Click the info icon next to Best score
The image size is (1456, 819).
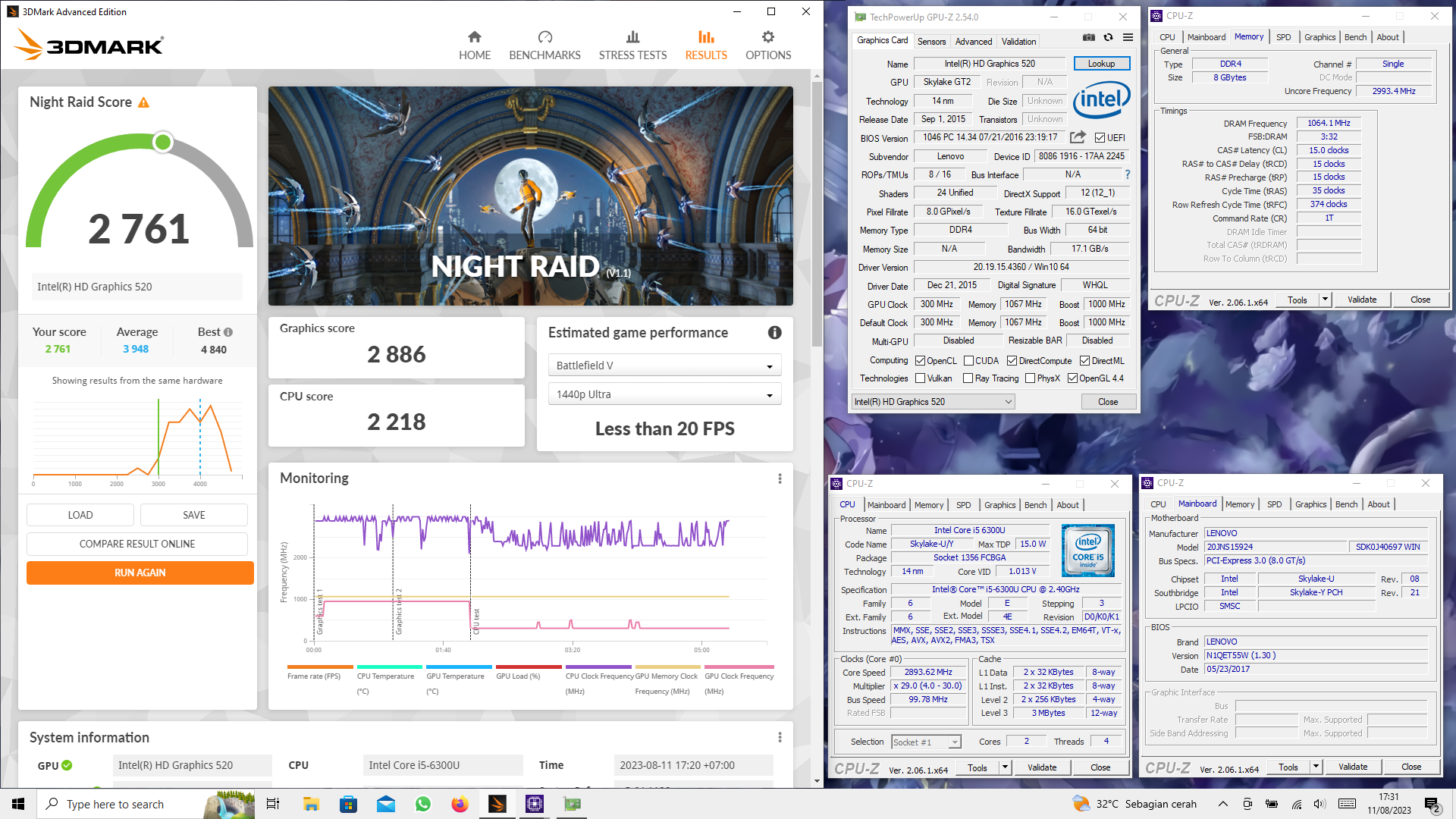(228, 332)
